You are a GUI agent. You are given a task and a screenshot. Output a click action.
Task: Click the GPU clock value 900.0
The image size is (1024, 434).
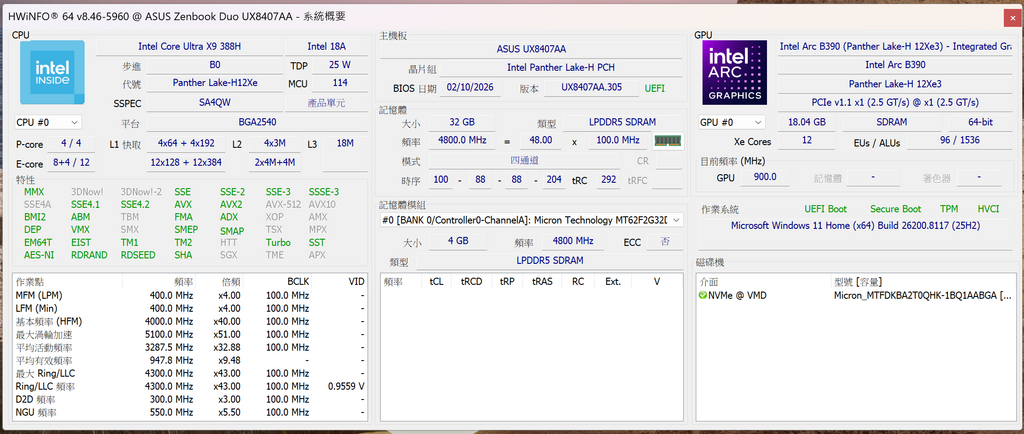click(x=764, y=177)
